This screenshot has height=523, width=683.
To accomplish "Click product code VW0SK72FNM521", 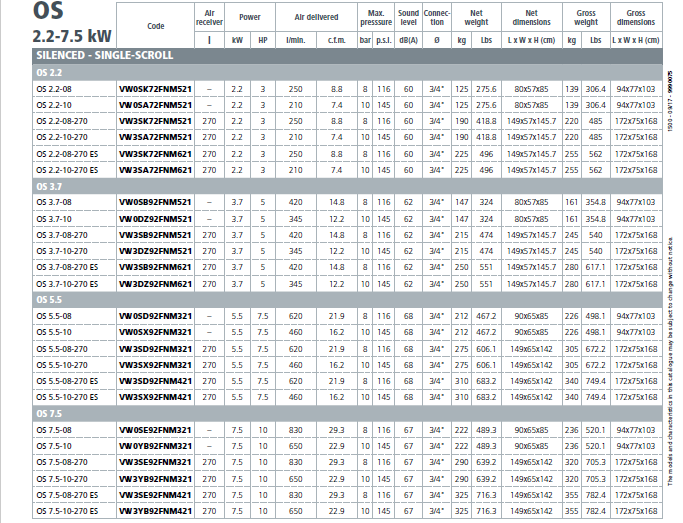I will (x=155, y=90).
